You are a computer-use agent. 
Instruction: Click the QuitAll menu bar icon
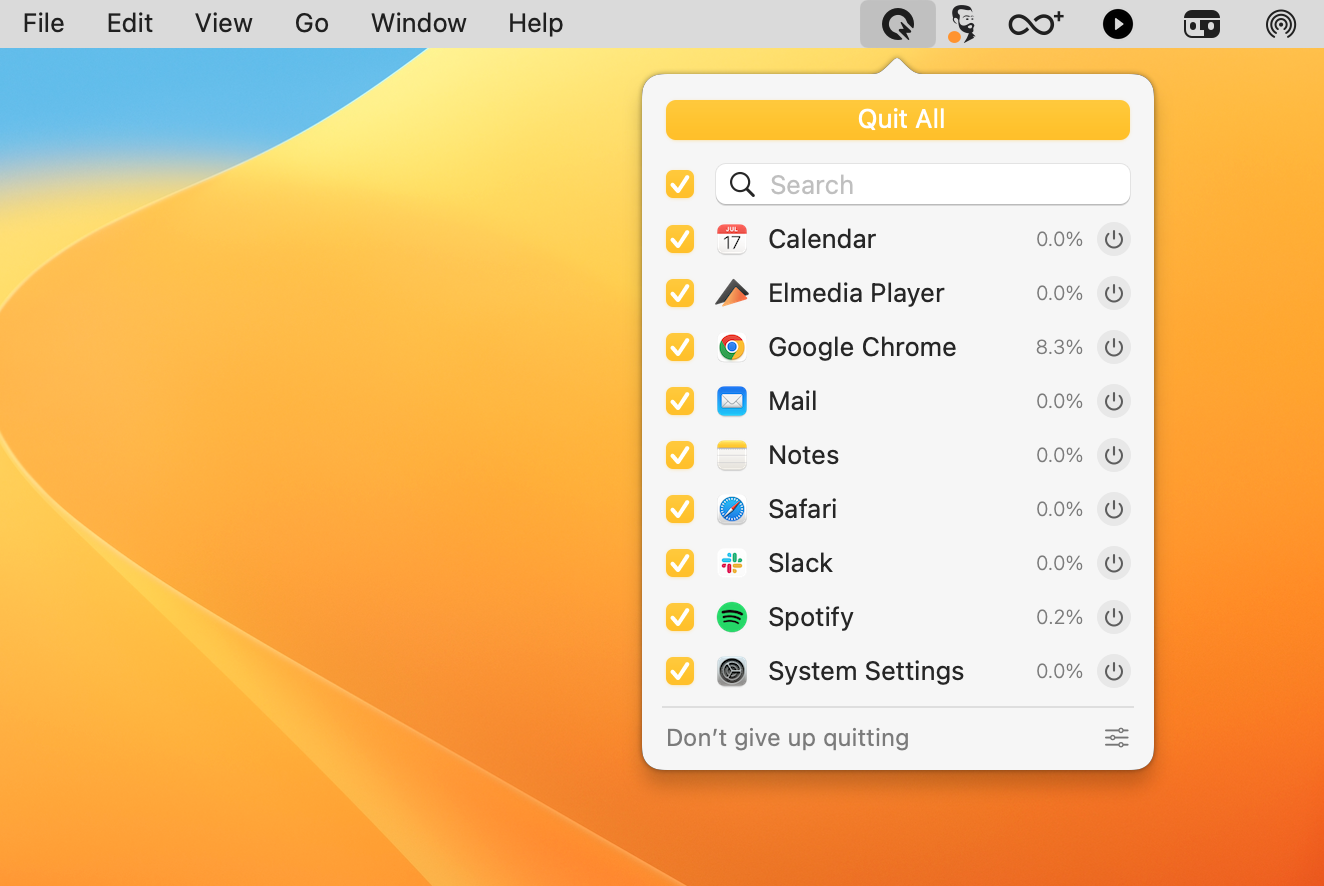tap(898, 23)
